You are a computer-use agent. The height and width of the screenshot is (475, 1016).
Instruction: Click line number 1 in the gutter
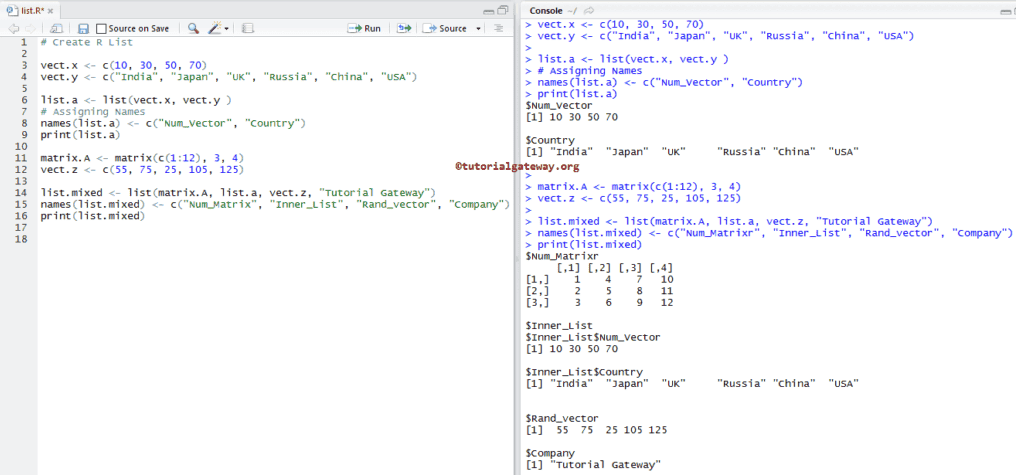click(25, 42)
